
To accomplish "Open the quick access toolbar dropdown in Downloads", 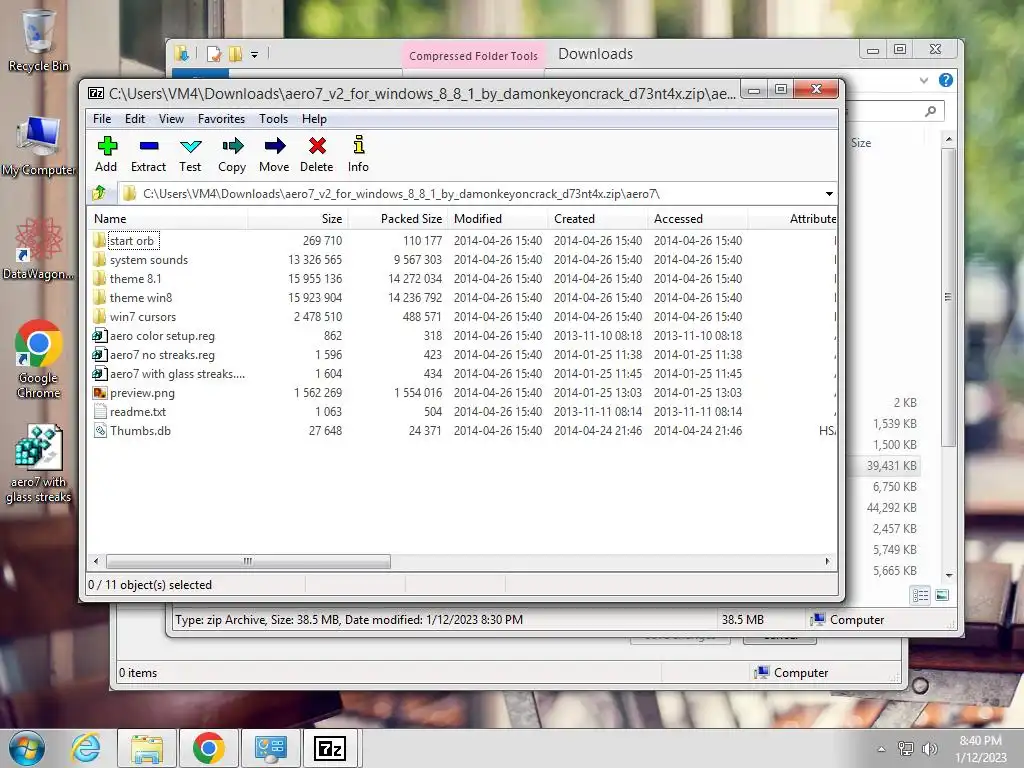I will point(255,54).
